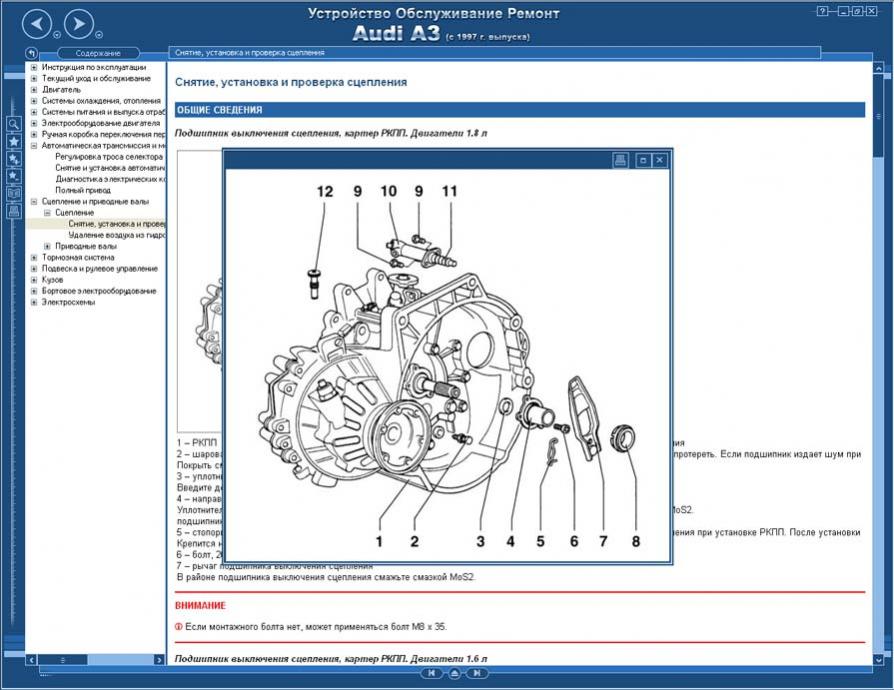This screenshot has height=690, width=894.
Task: Select the Двигатель label in tree
Action: pos(61,90)
